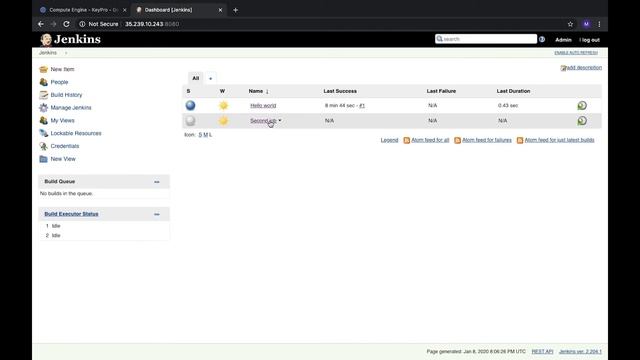This screenshot has height=360, width=640.
Task: Click the add description link
Action: 584,68
